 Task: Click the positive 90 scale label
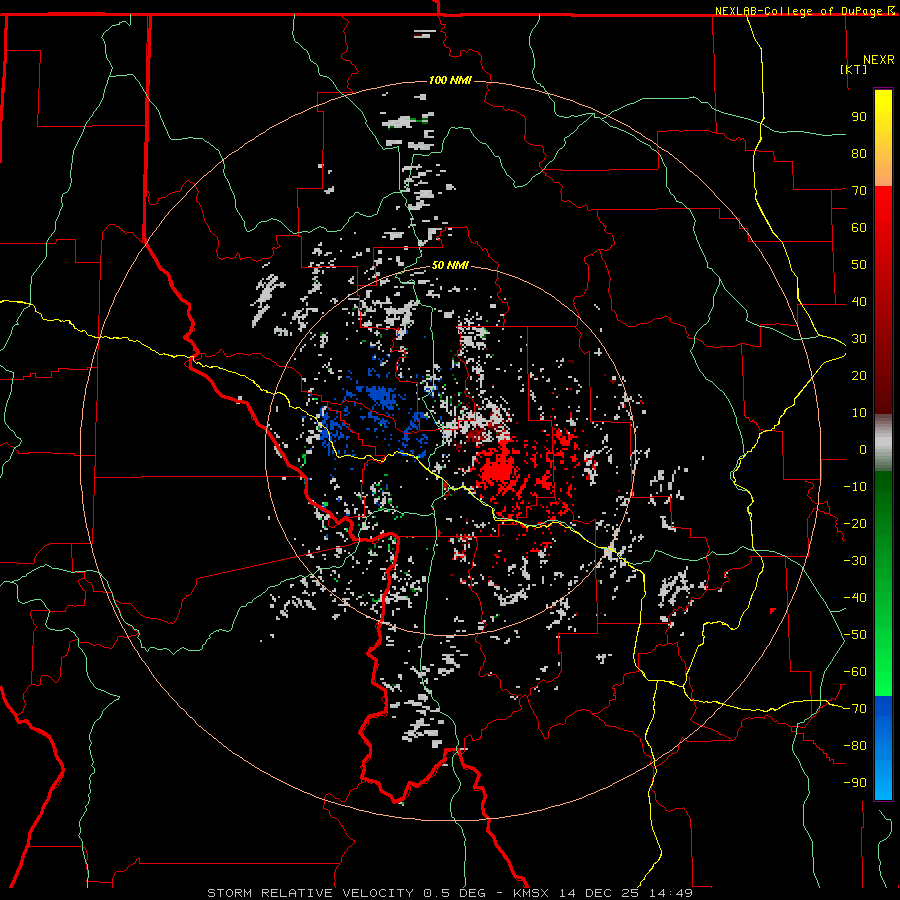click(859, 117)
